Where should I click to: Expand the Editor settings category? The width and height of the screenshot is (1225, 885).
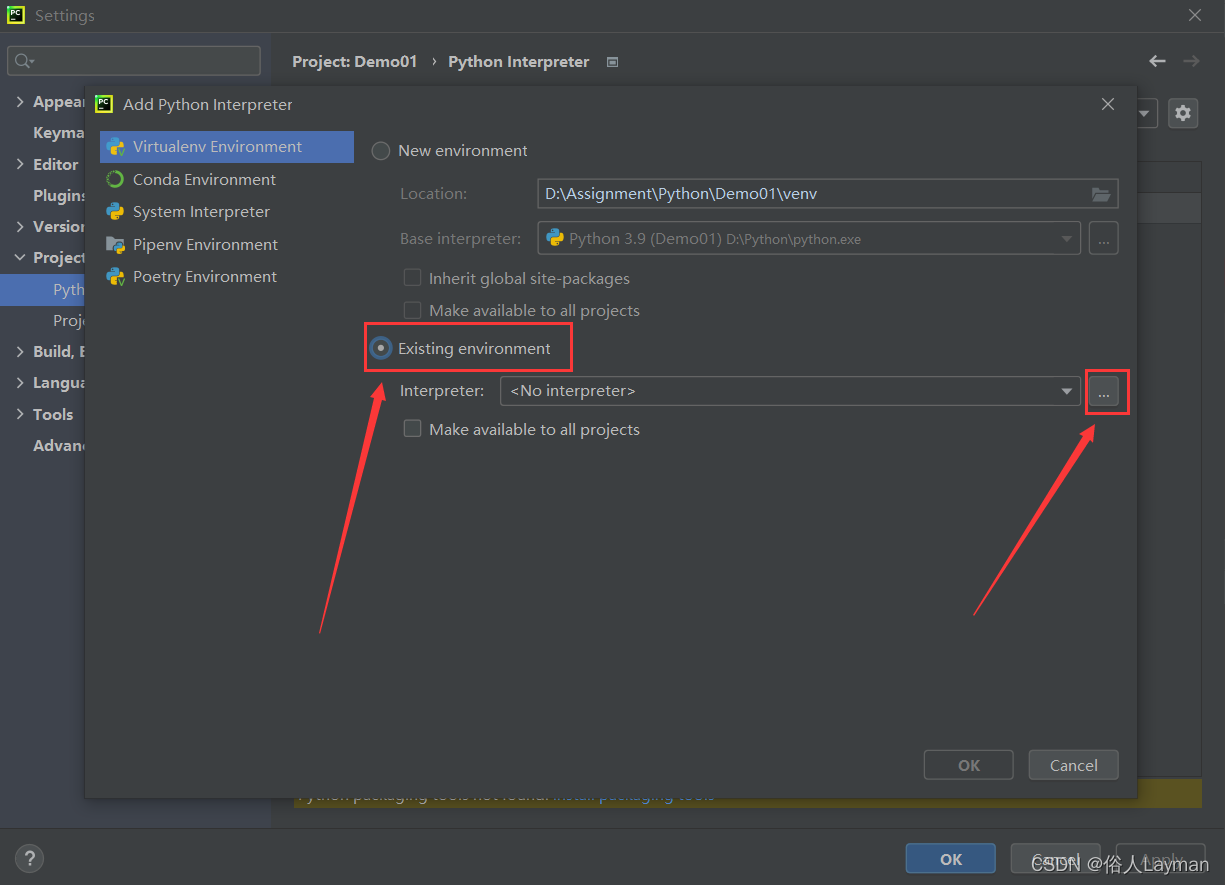pos(20,164)
